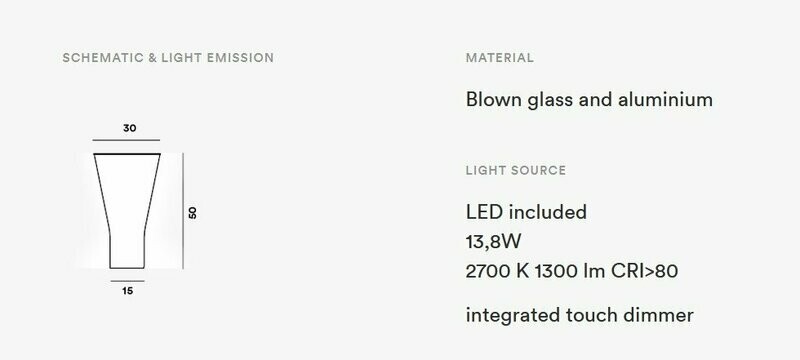
Task: Click the Schematic & Light Emission heading
Action: [168, 58]
